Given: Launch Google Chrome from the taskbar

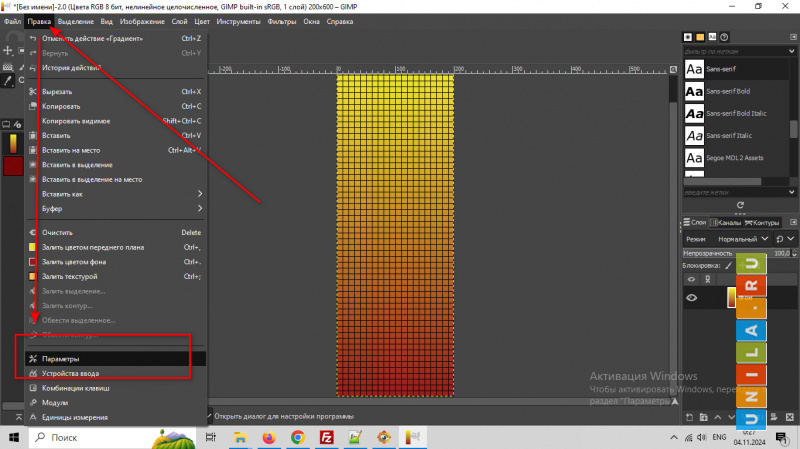Looking at the screenshot, I should [297, 437].
